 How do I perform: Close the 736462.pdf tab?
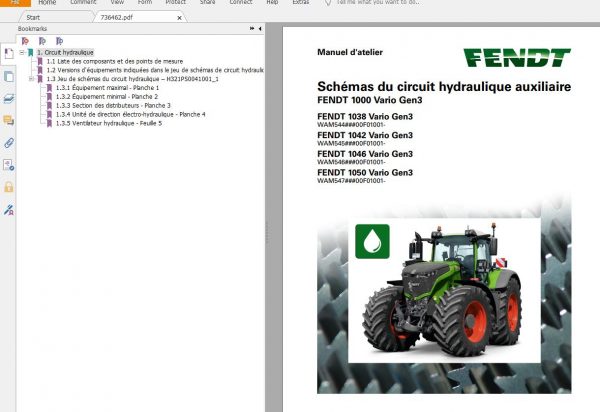click(x=179, y=18)
